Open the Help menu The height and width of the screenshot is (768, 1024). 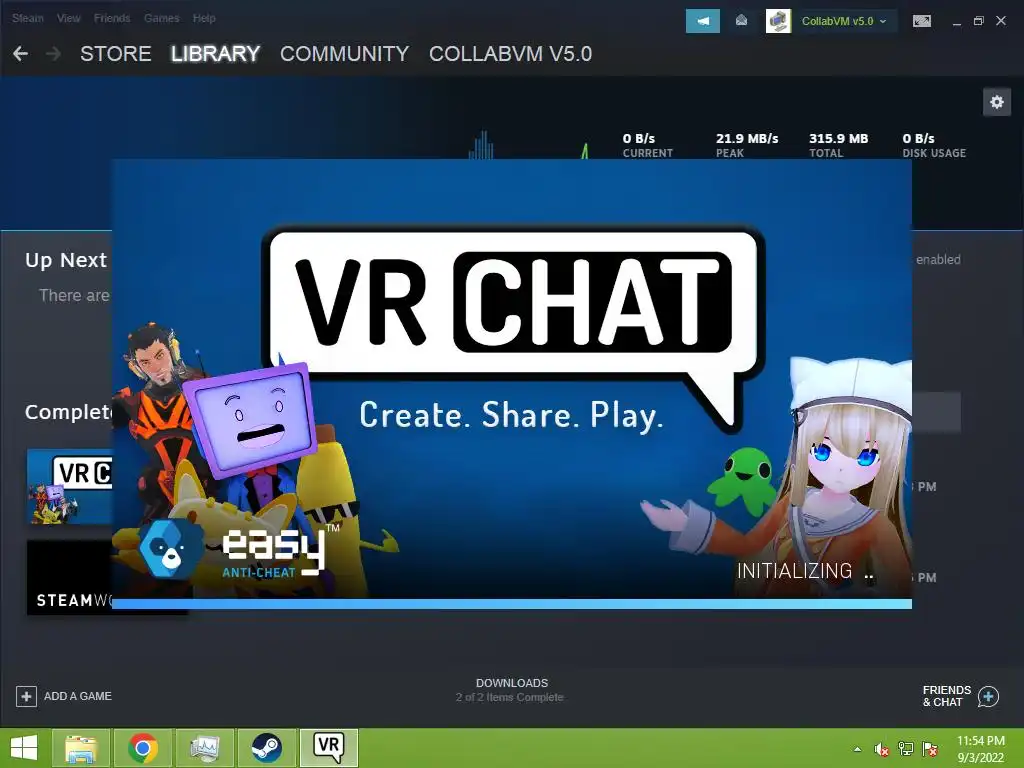[x=204, y=18]
